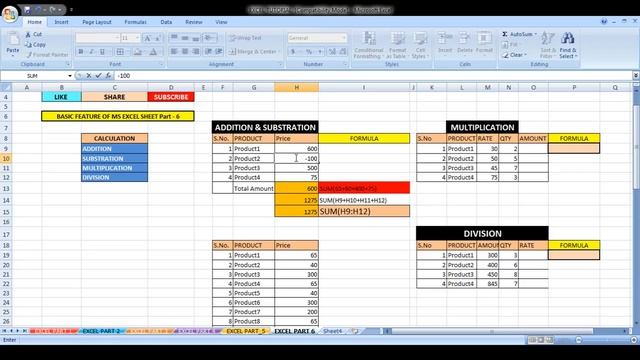Click the Percent Style icon
The width and height of the screenshot is (640, 360).
pos(309,51)
